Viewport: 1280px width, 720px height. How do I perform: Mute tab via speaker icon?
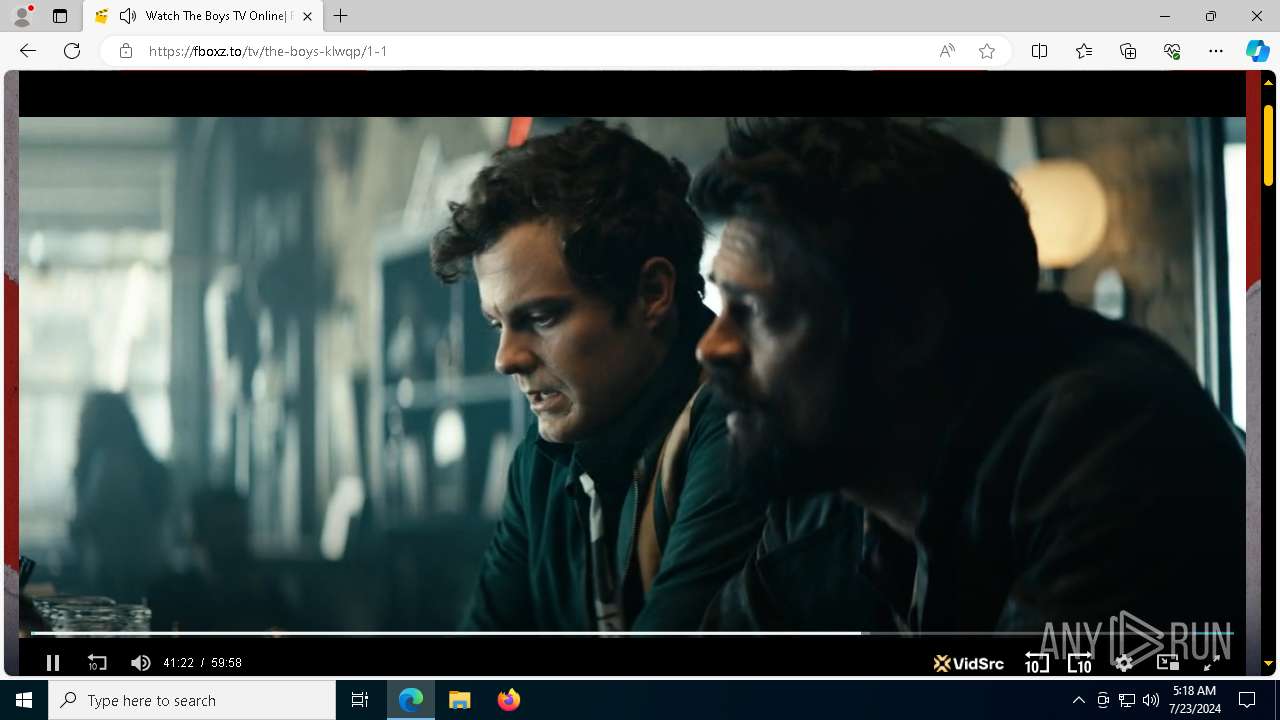coord(128,16)
